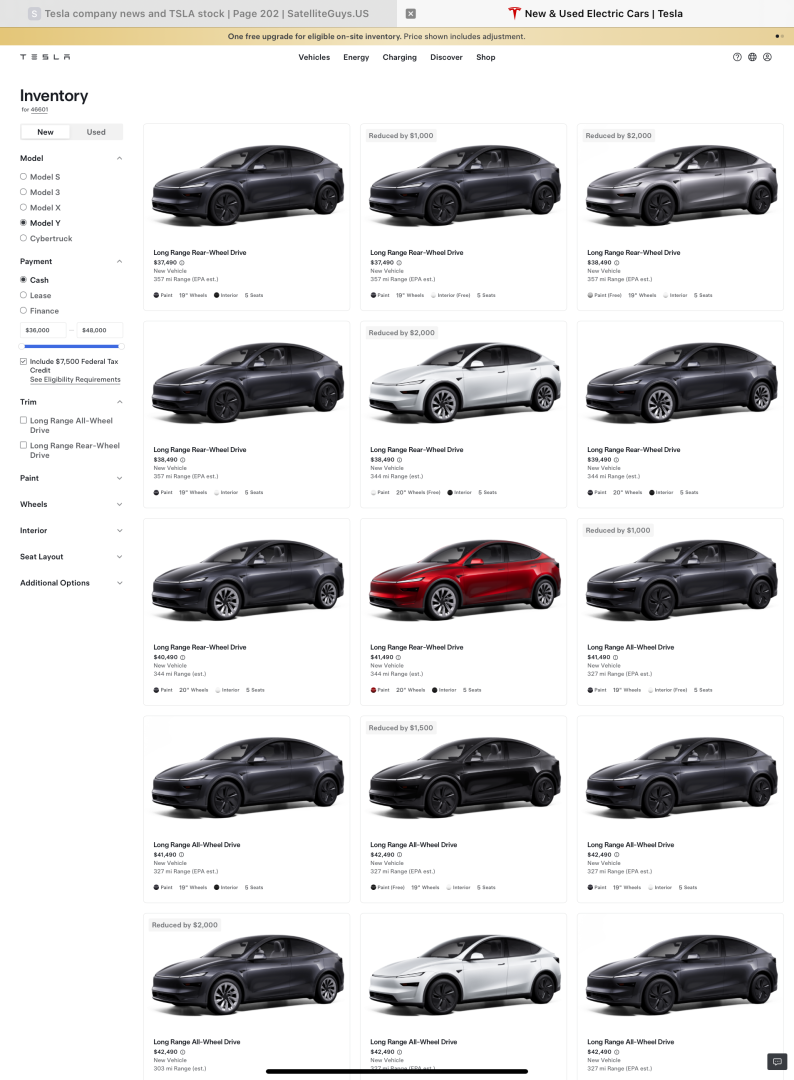This screenshot has height=1080, width=794.
Task: Switch to New & Used Electric Cars Tesla tab
Action: pos(596,14)
